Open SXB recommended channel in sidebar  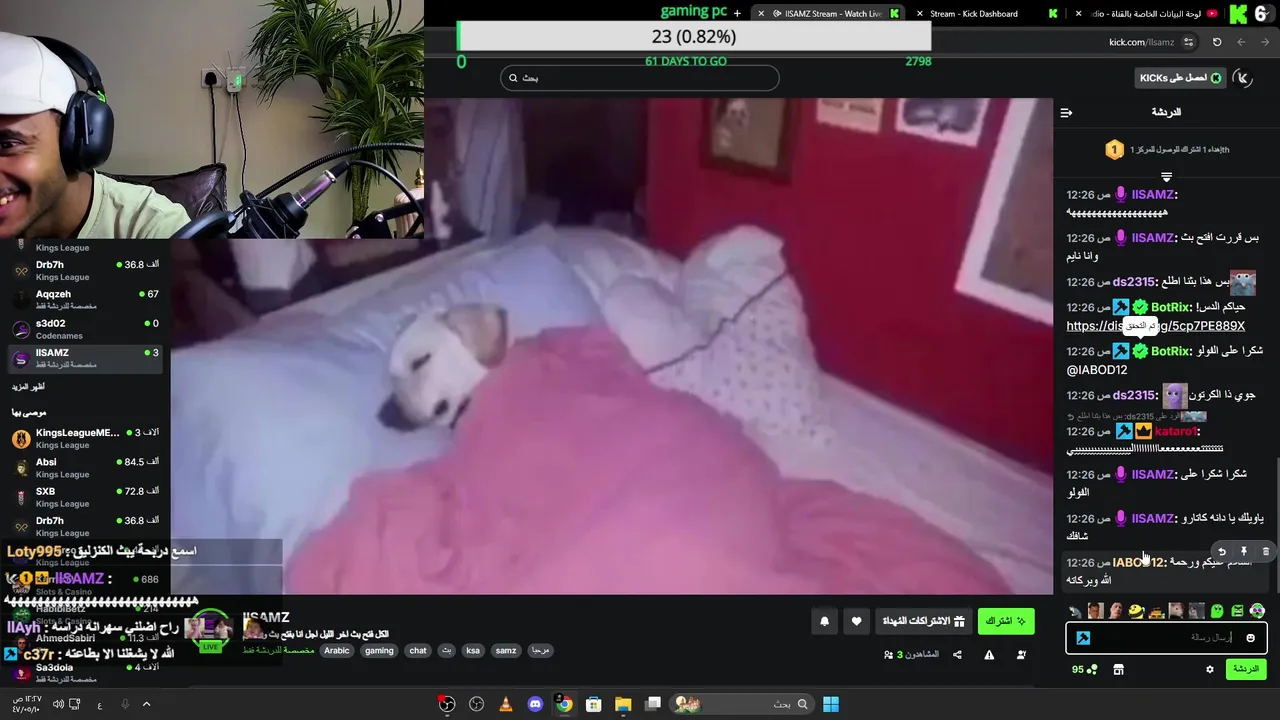pyautogui.click(x=85, y=497)
